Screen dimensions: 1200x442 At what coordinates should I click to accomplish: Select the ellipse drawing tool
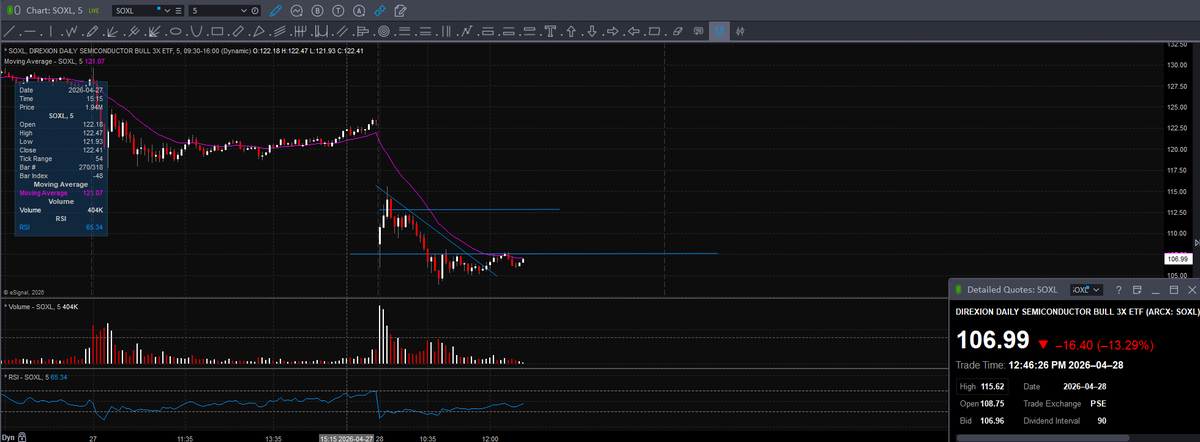175,31
